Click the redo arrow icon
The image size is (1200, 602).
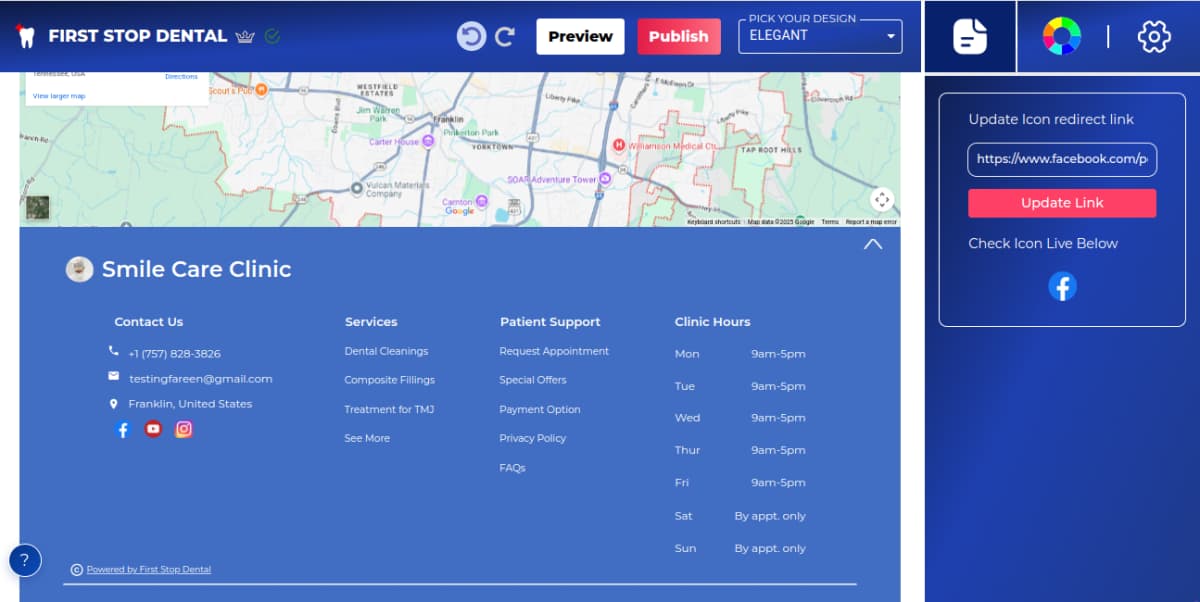pos(505,36)
